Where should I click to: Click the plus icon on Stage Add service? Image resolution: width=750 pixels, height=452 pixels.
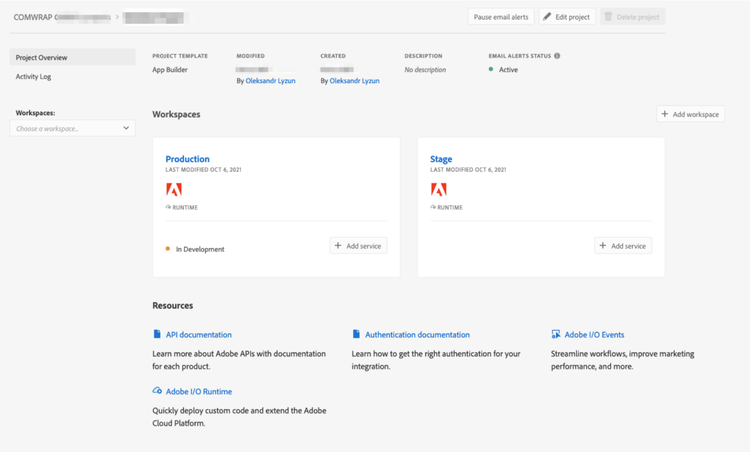coord(603,245)
